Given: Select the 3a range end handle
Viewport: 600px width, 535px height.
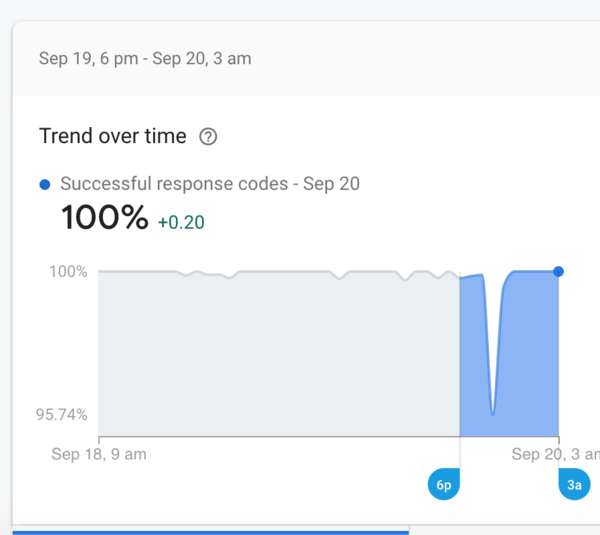Looking at the screenshot, I should coord(574,484).
